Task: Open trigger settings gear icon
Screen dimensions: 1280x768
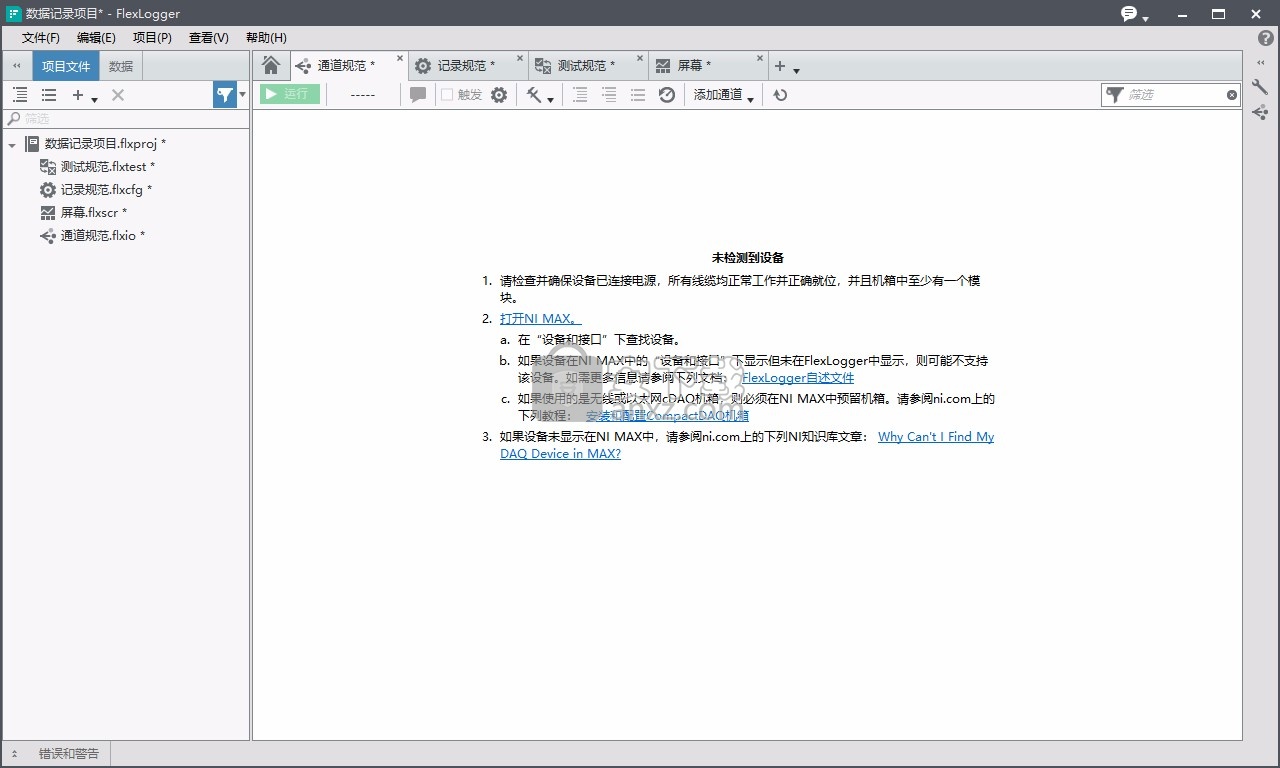Action: pyautogui.click(x=499, y=95)
